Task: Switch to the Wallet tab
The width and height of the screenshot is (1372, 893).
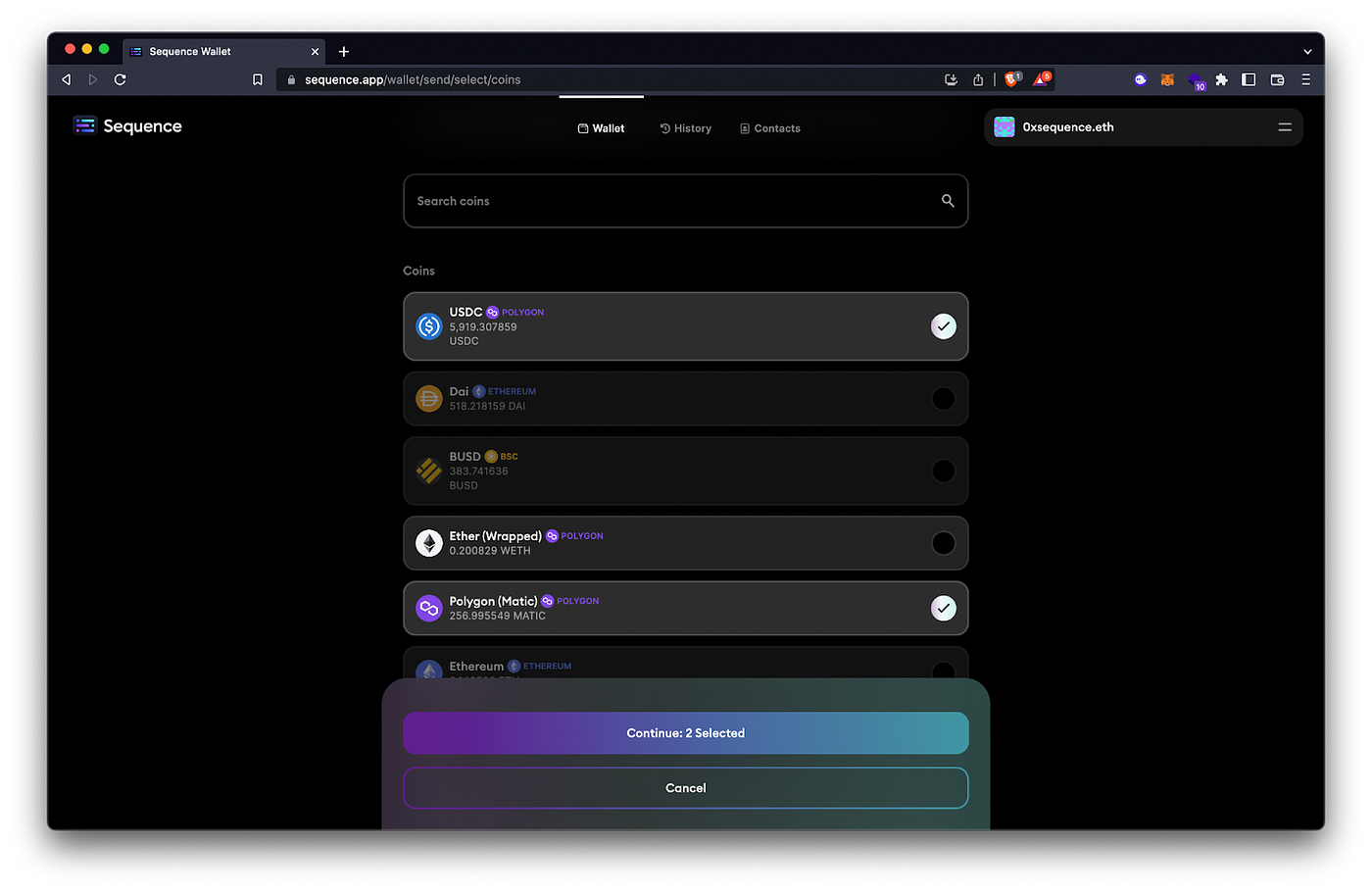Action: [601, 128]
